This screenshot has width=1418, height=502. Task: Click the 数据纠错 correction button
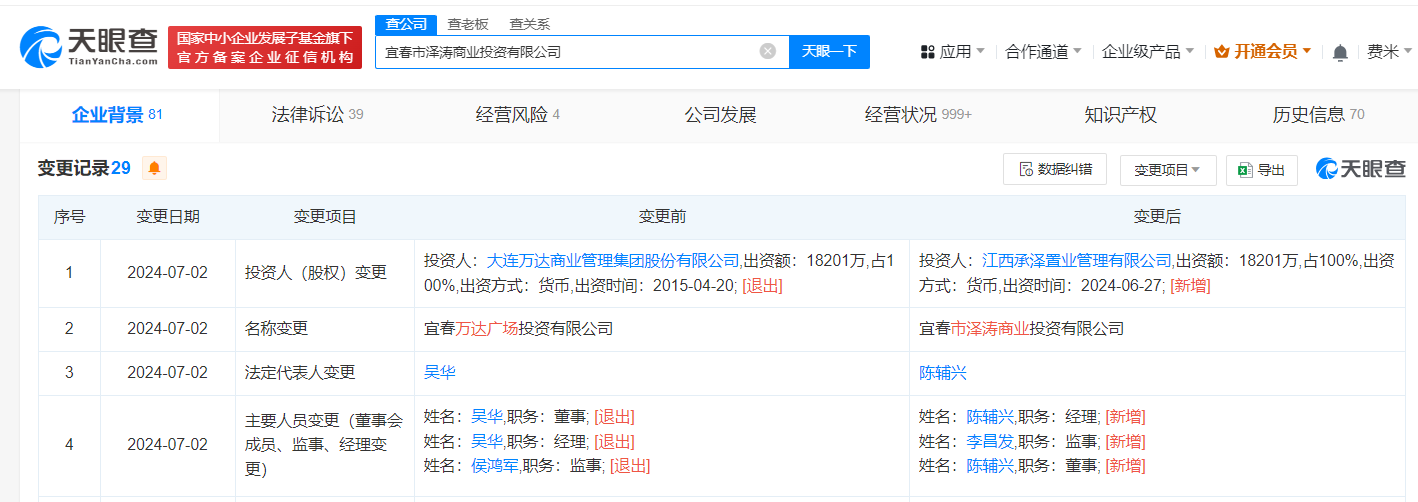[1054, 170]
